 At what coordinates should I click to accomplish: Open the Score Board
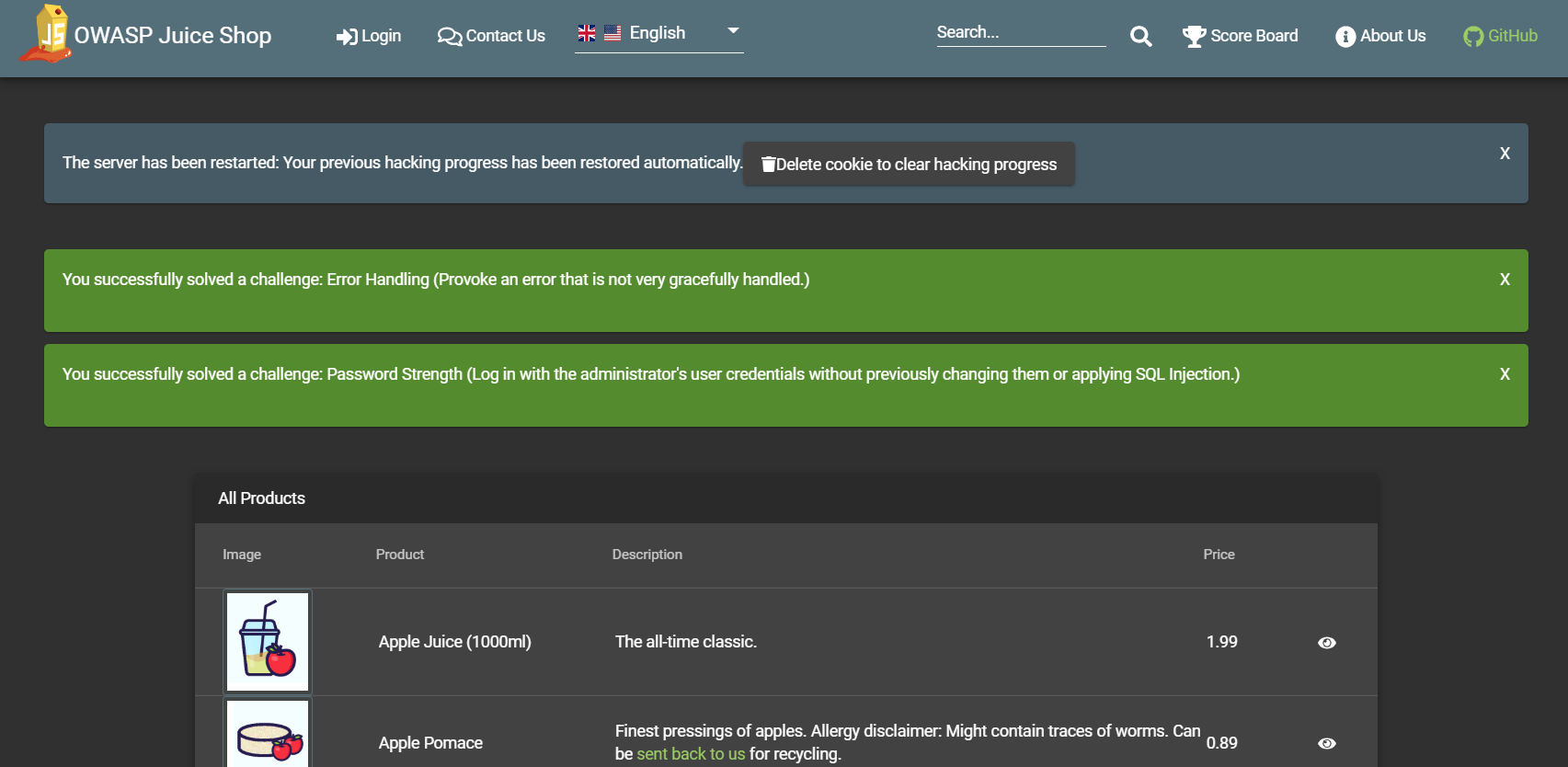pos(1240,36)
